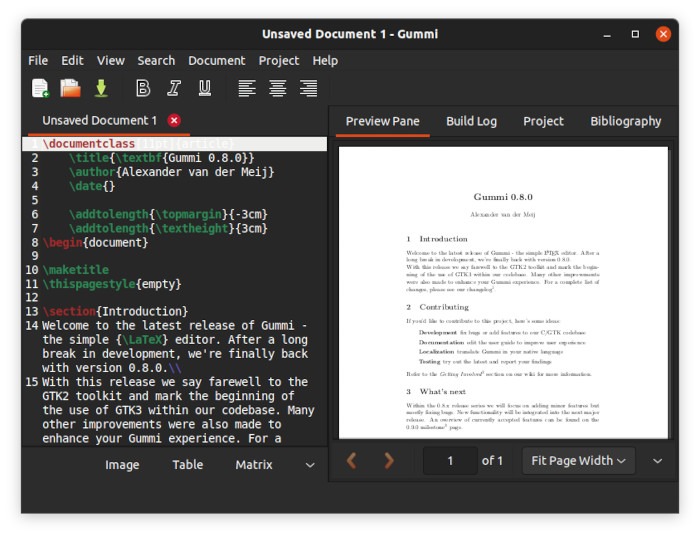Minimize the Gummi window
The image size is (700, 537).
click(607, 34)
